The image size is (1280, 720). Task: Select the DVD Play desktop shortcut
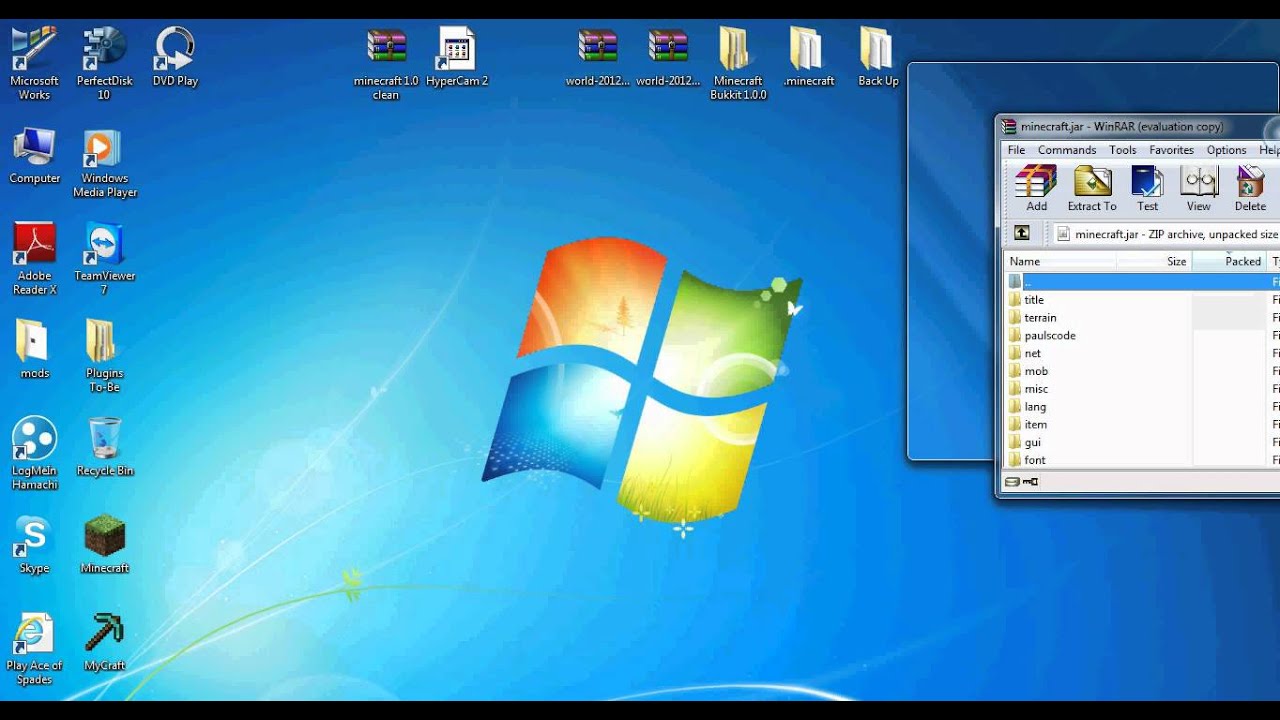coord(175,57)
